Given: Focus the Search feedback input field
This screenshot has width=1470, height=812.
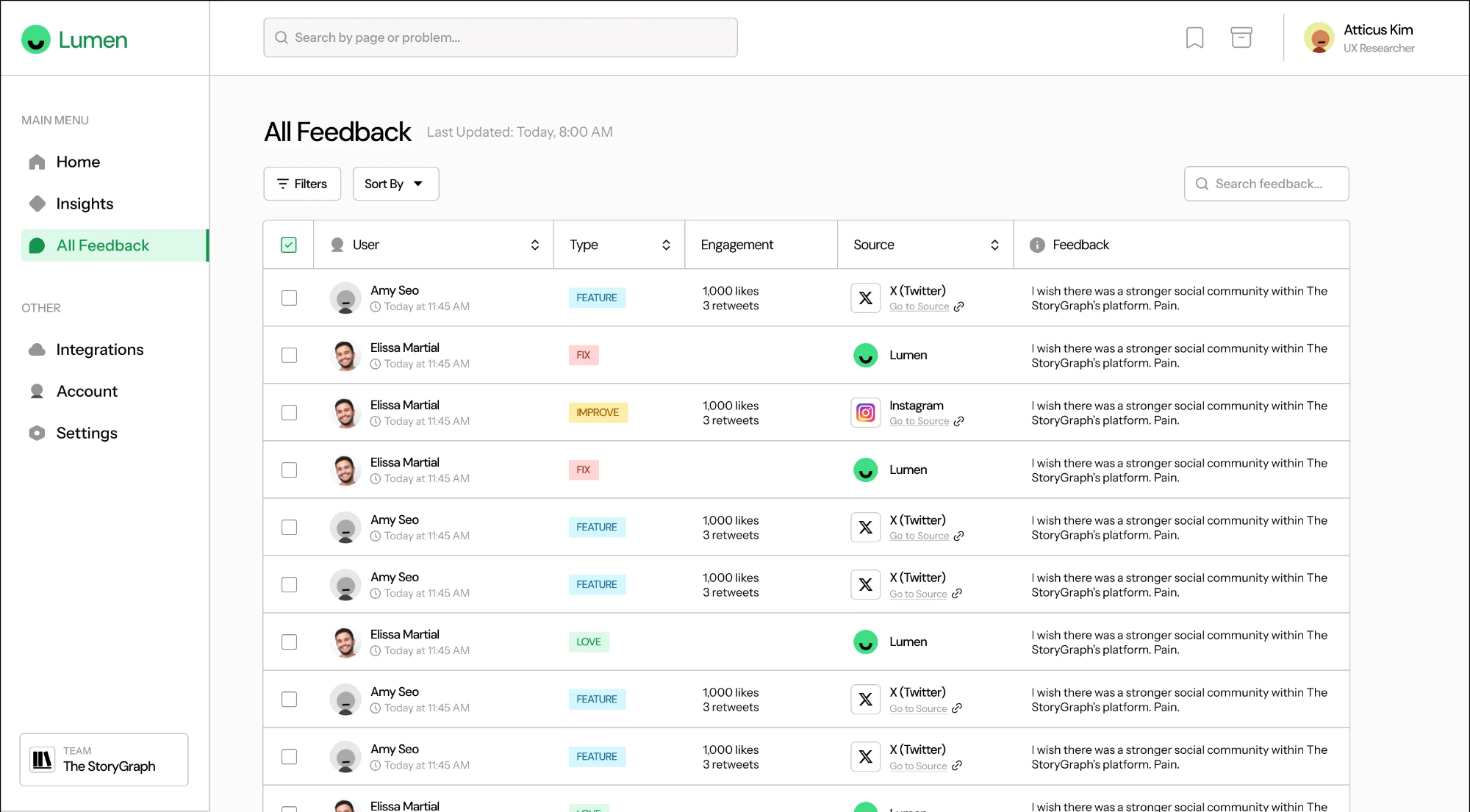Looking at the screenshot, I should [1267, 184].
